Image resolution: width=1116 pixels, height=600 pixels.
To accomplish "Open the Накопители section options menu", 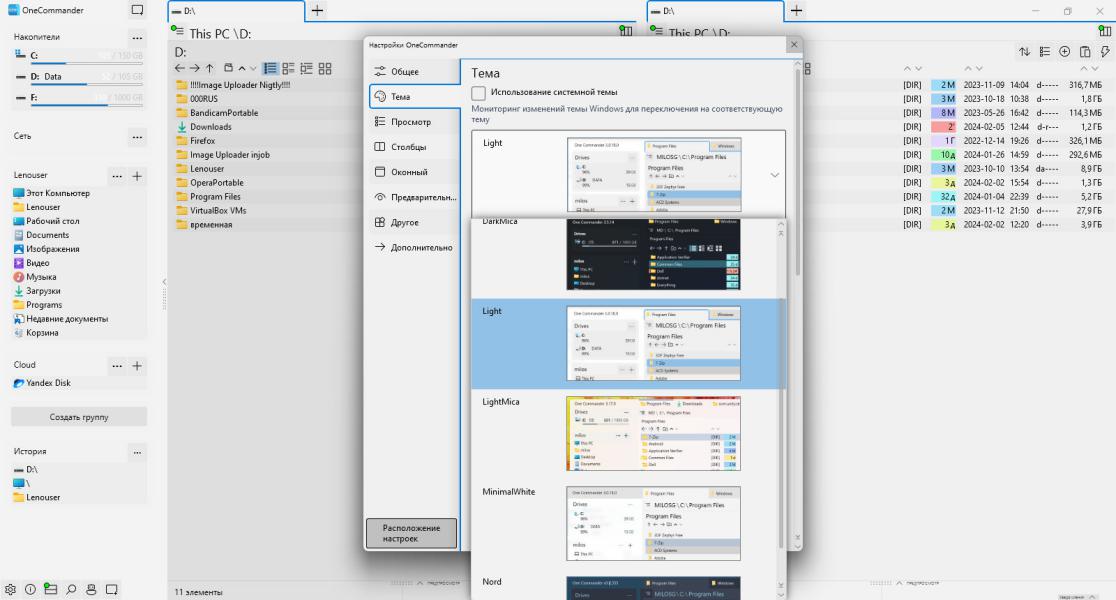I will point(137,37).
